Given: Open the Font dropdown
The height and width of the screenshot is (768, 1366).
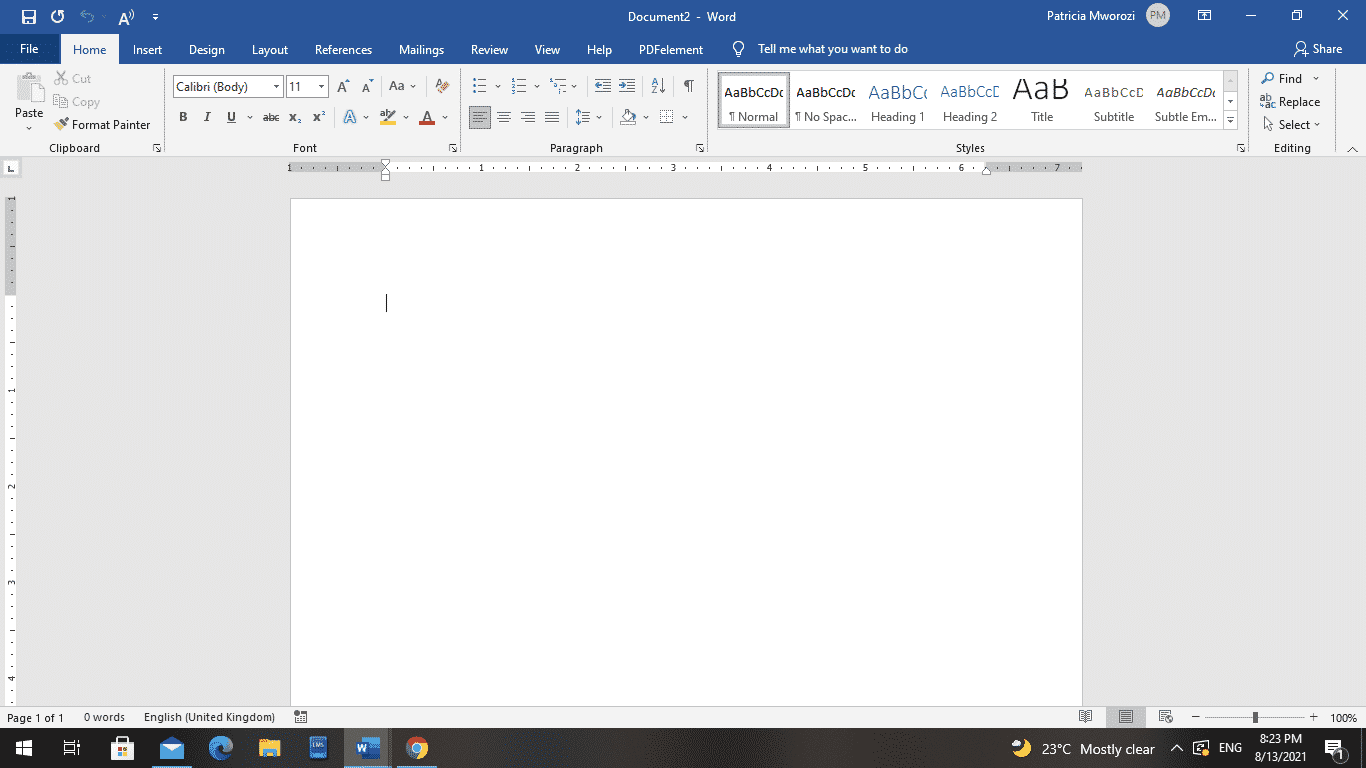Looking at the screenshot, I should coord(277,86).
